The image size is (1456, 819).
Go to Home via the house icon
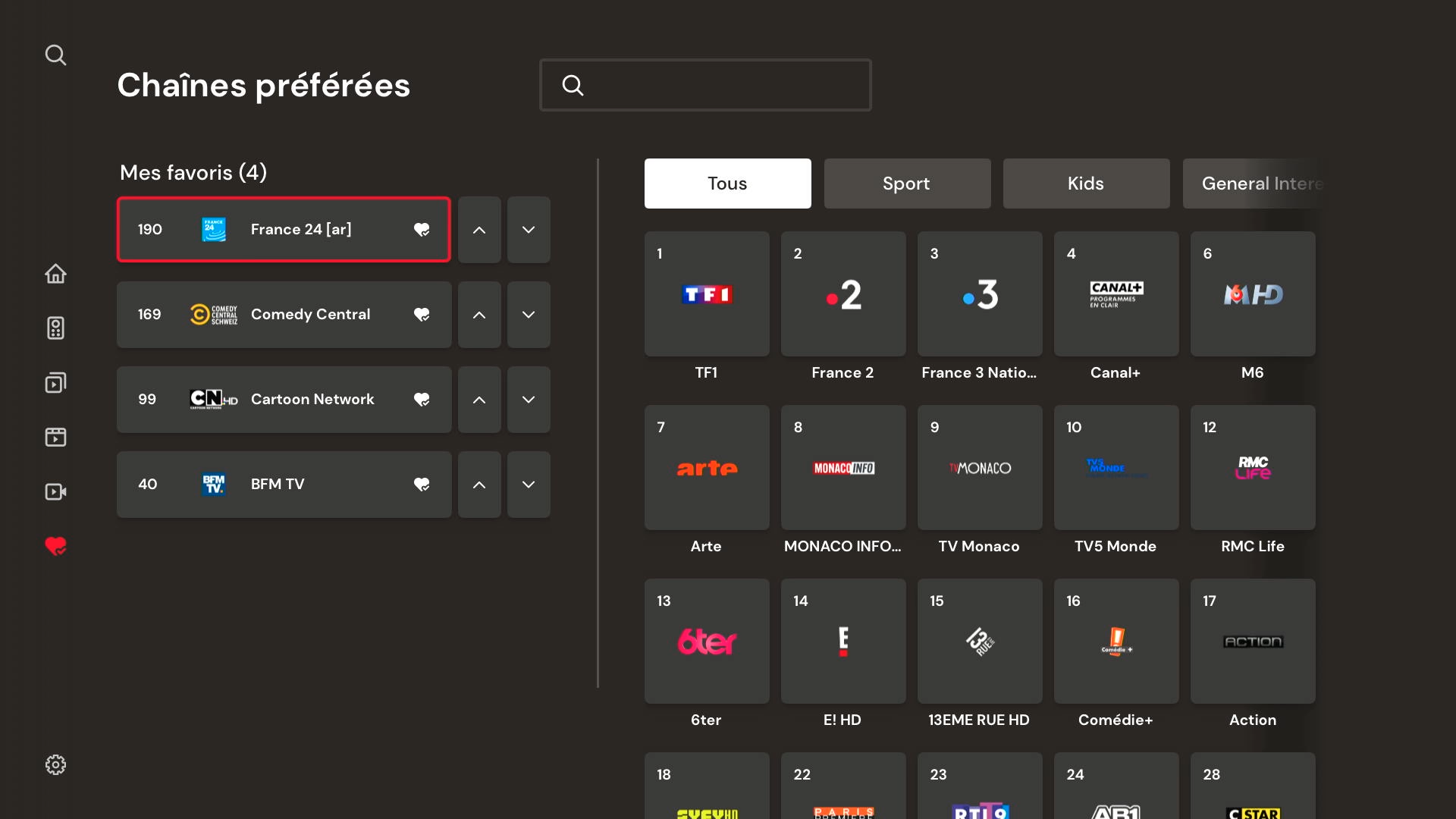tap(55, 273)
